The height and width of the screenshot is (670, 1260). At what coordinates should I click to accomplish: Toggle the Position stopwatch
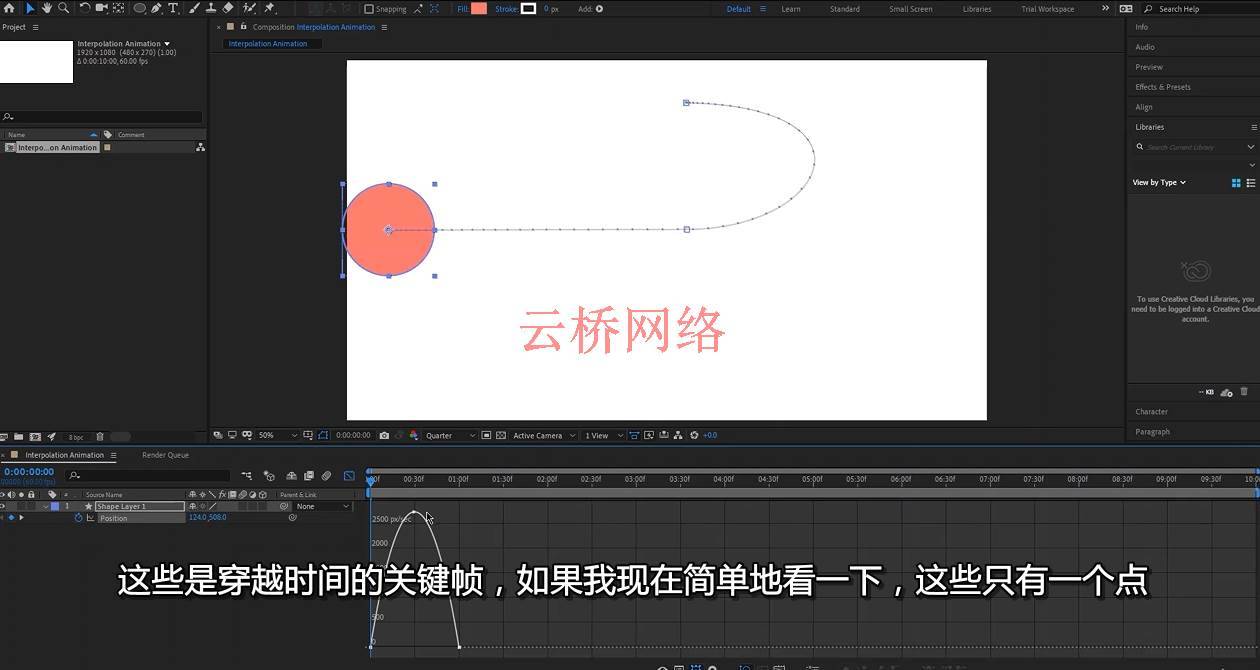(x=79, y=518)
